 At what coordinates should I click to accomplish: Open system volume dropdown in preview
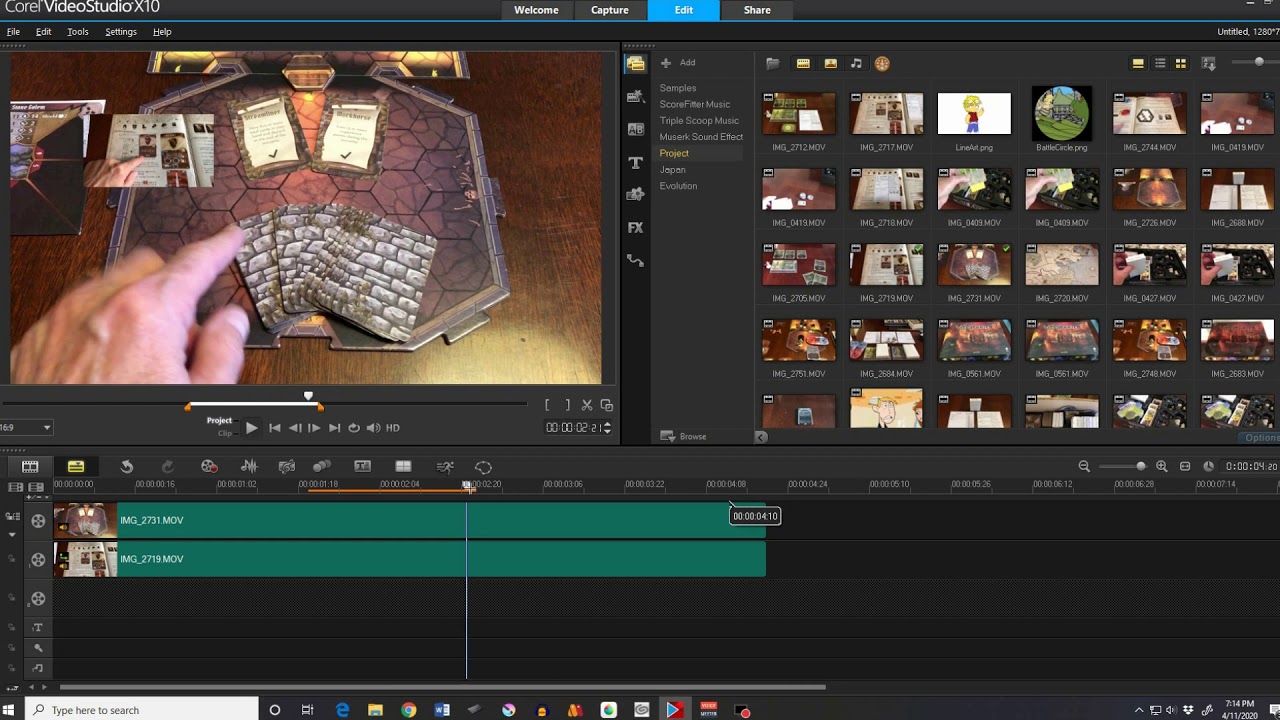tap(373, 428)
